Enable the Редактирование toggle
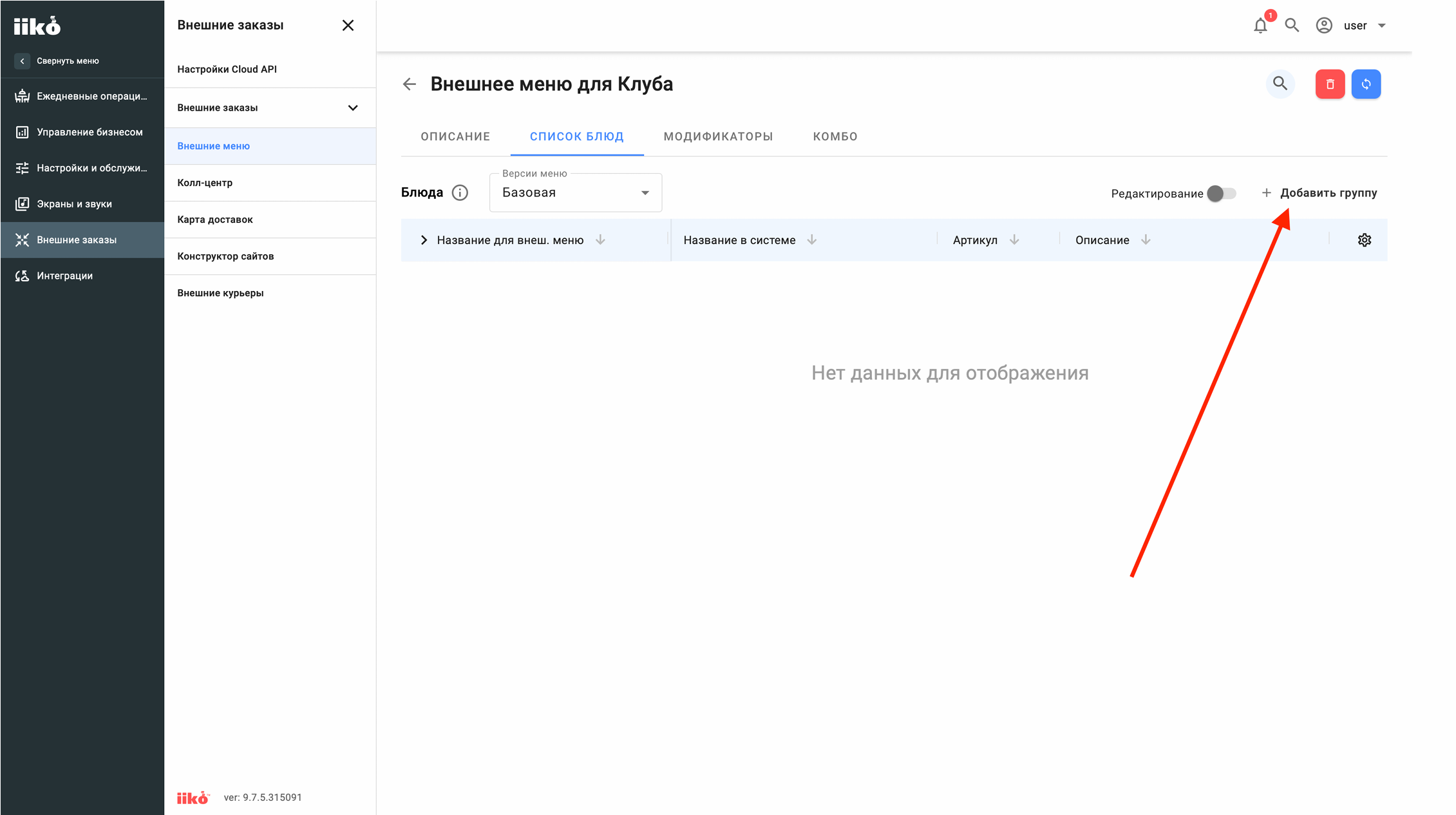The height and width of the screenshot is (815, 1456). (x=1221, y=193)
